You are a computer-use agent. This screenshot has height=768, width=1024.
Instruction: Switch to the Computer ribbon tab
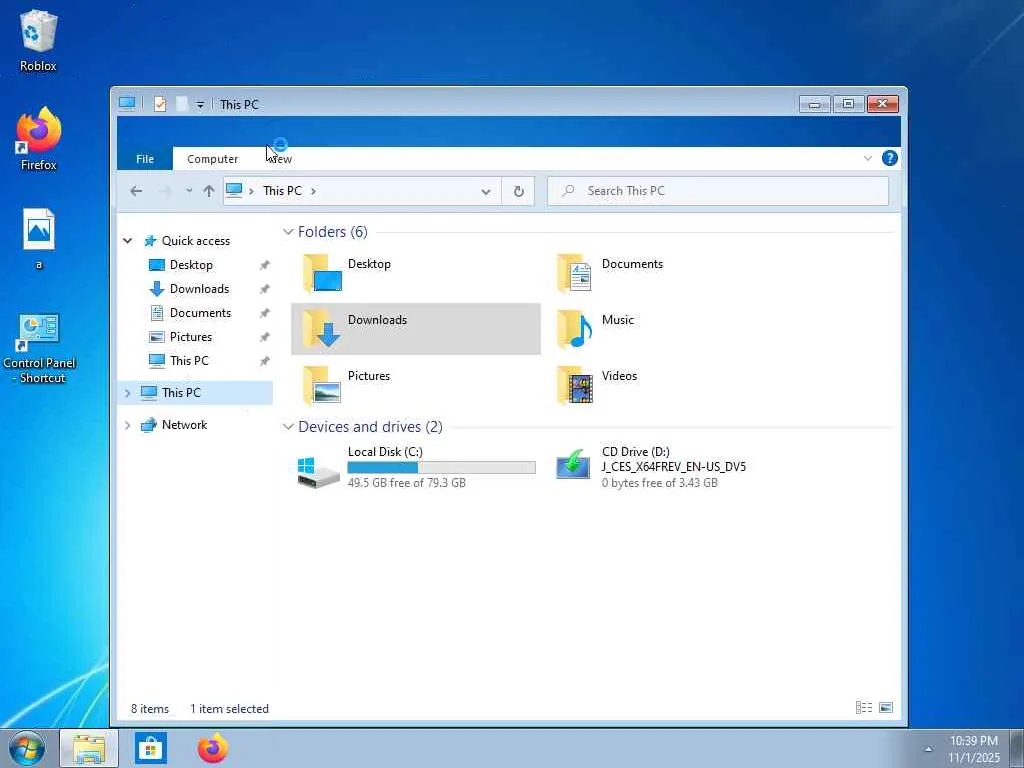(212, 159)
